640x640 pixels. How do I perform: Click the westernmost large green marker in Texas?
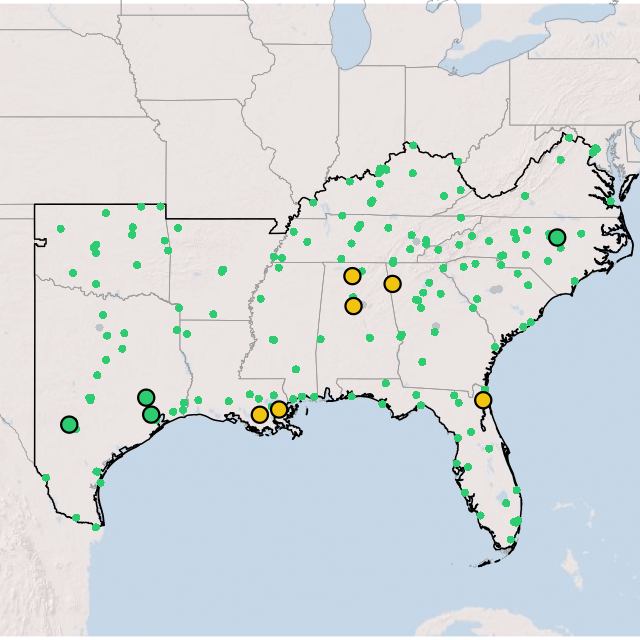tap(69, 424)
